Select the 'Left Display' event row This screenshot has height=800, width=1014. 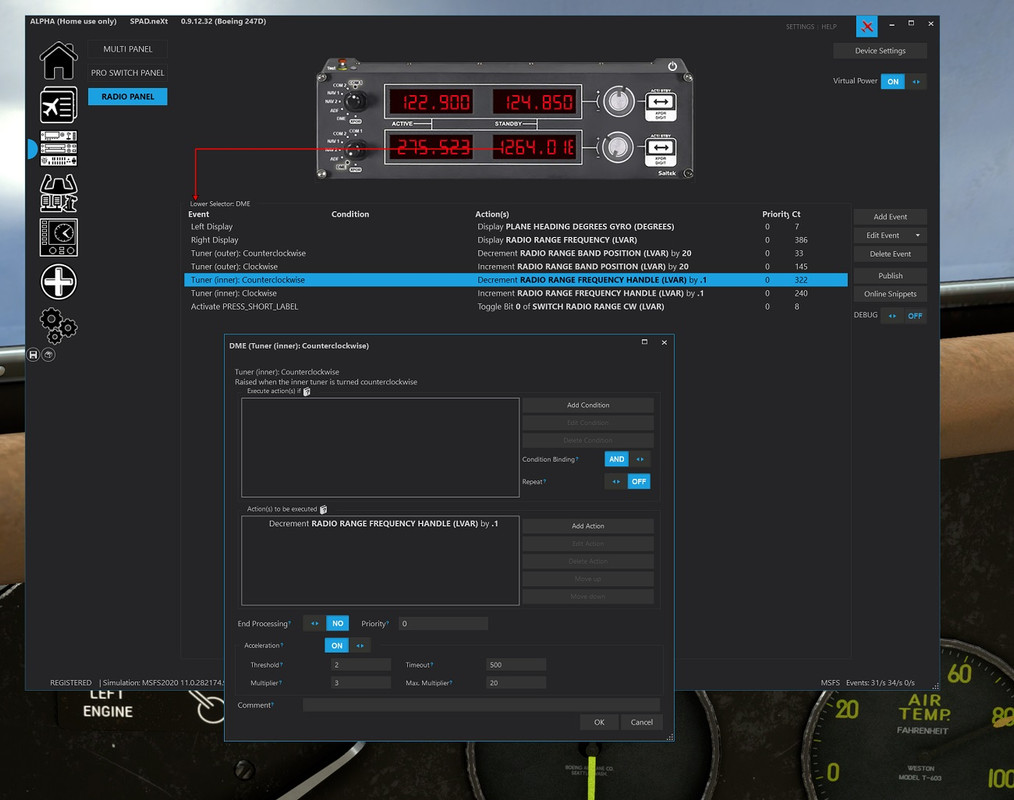[515, 226]
